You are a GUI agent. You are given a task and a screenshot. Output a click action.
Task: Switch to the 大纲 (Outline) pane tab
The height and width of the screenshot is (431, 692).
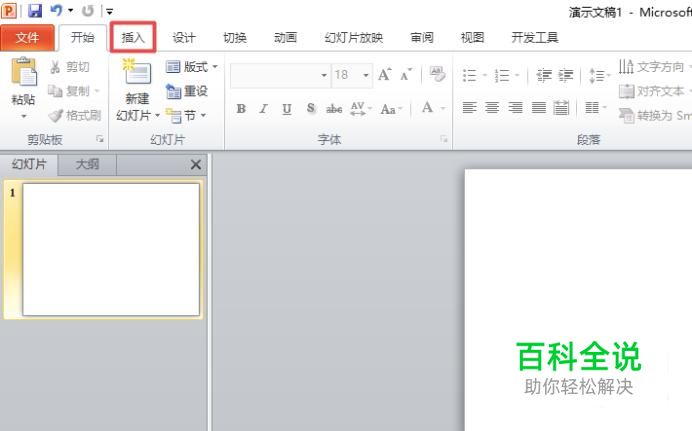(87, 165)
